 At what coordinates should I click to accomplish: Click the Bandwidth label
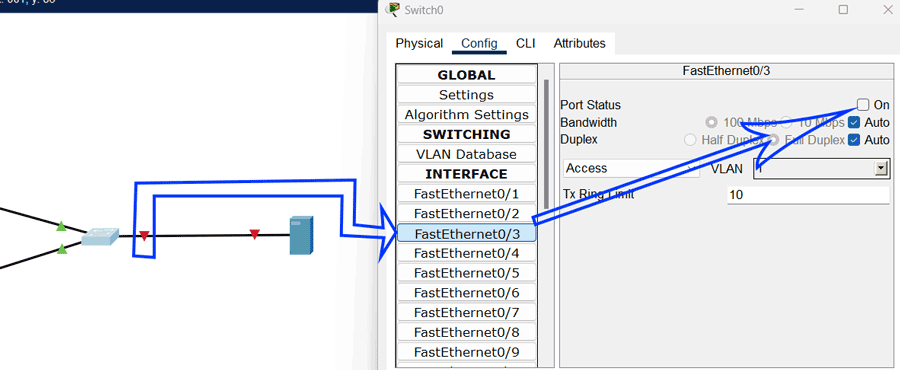tap(588, 122)
